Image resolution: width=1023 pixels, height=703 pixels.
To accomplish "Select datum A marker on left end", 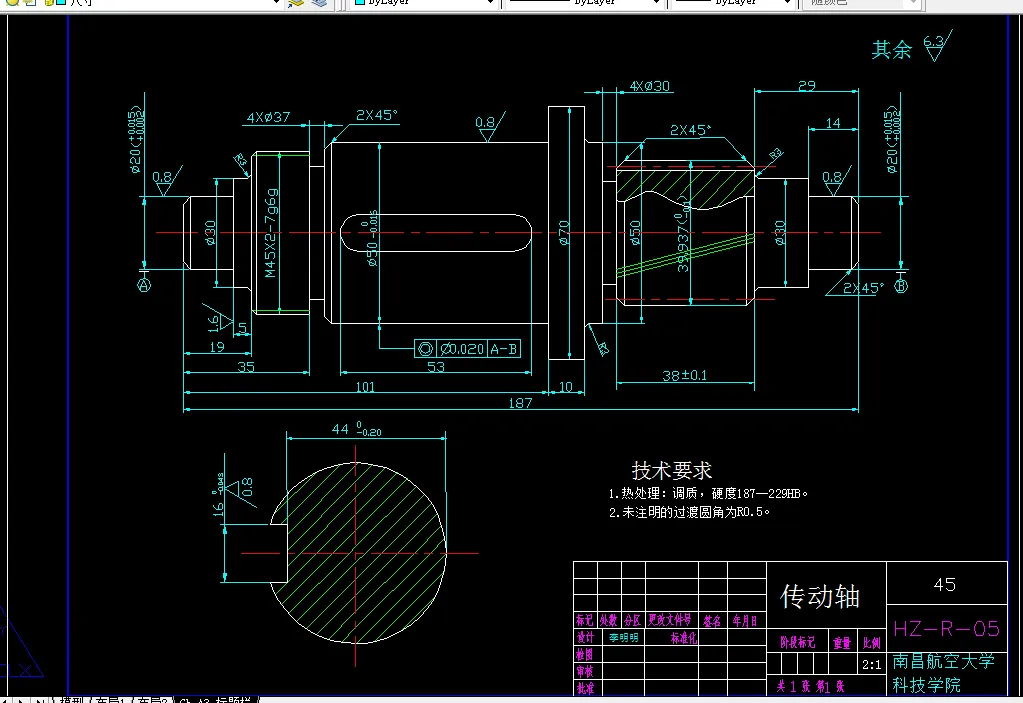I will coord(144,285).
